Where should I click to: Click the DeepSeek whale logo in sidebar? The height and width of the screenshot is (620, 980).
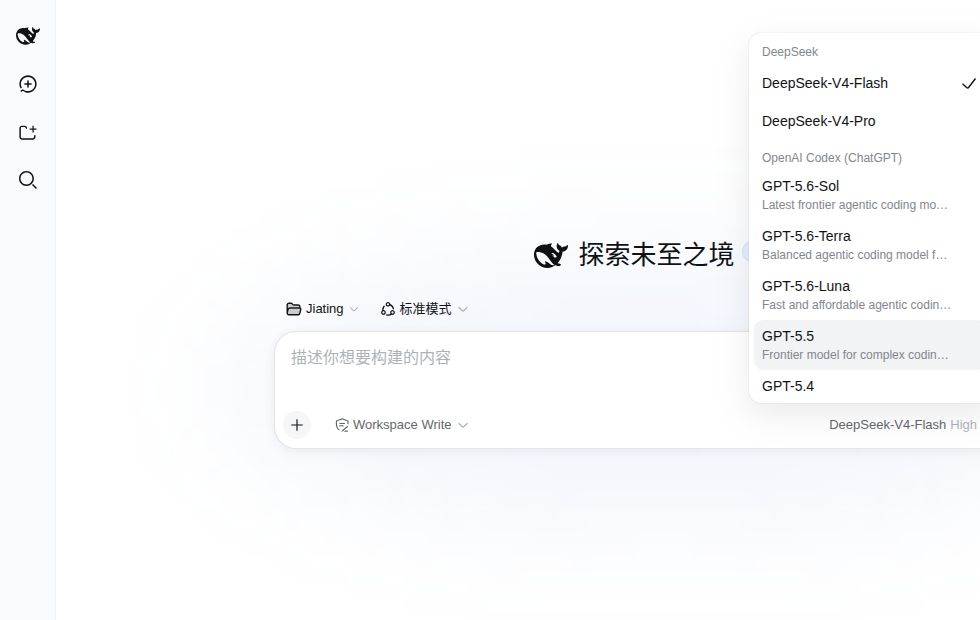pos(28,36)
